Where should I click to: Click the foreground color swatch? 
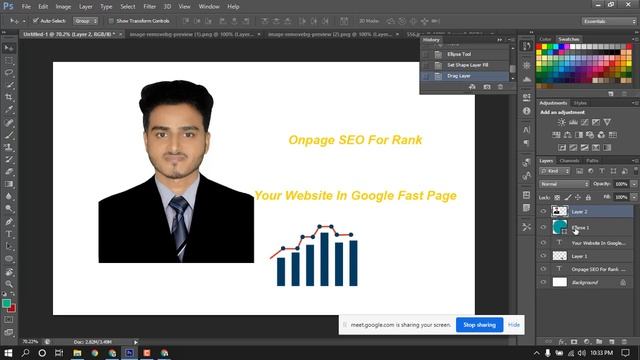[6, 304]
